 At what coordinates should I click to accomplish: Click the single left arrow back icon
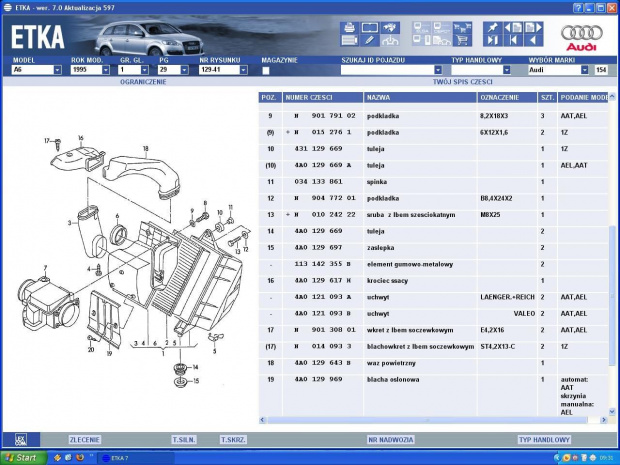click(533, 40)
